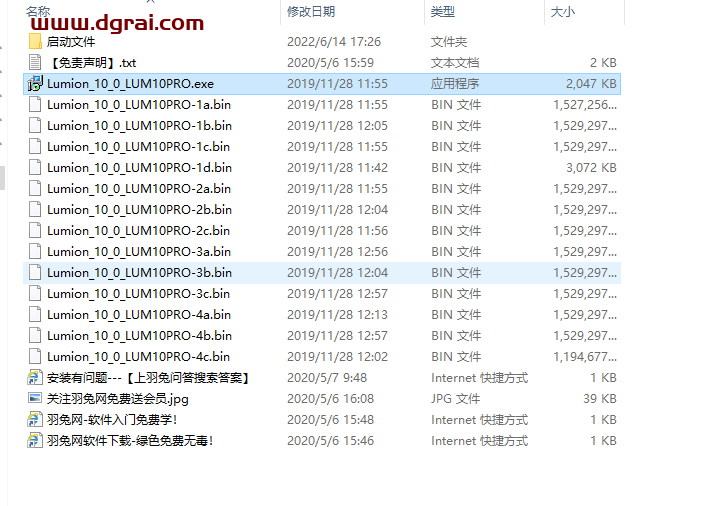Select Lumion_10_0_LUM10PRO-3b.bin file name
This screenshot has width=720, height=506.
tap(139, 273)
